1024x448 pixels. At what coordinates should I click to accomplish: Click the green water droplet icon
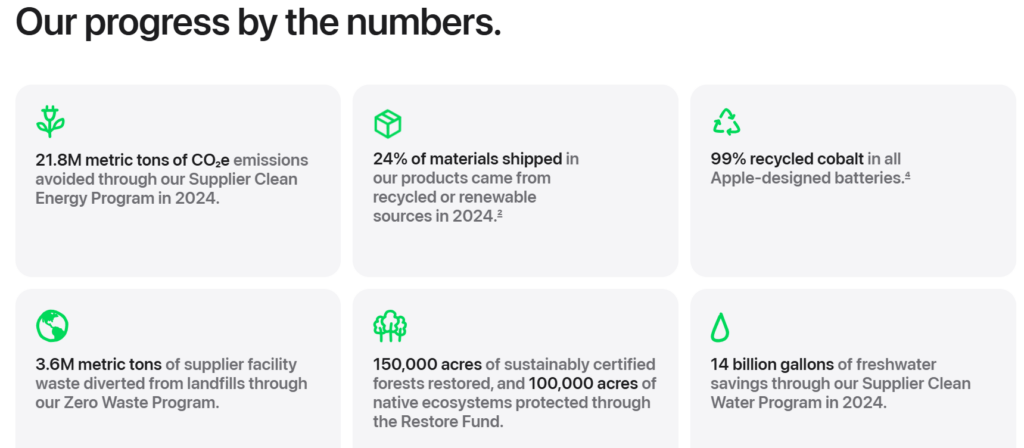click(x=720, y=326)
